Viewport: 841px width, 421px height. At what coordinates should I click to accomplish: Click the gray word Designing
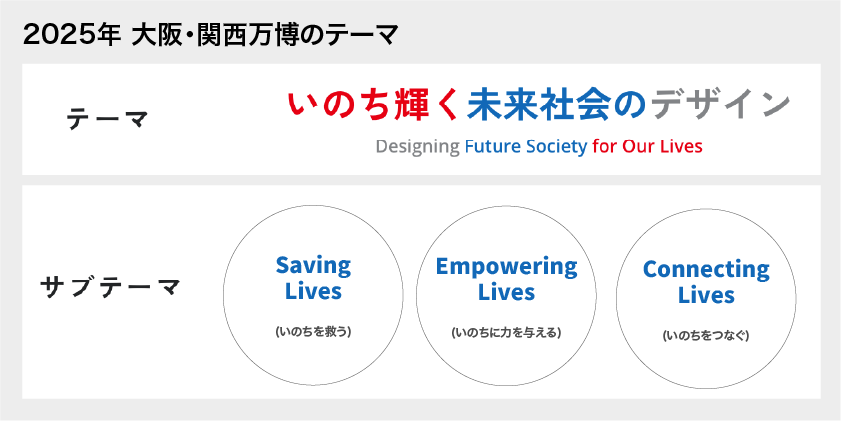click(x=417, y=147)
